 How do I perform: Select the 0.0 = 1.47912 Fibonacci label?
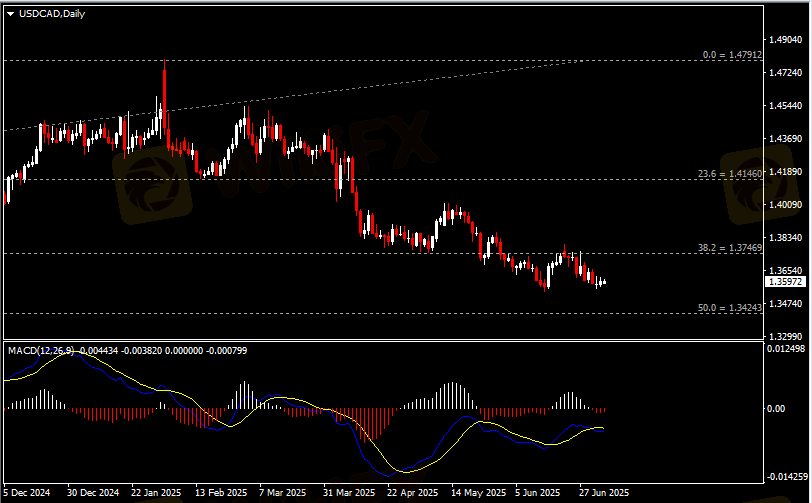(732, 54)
